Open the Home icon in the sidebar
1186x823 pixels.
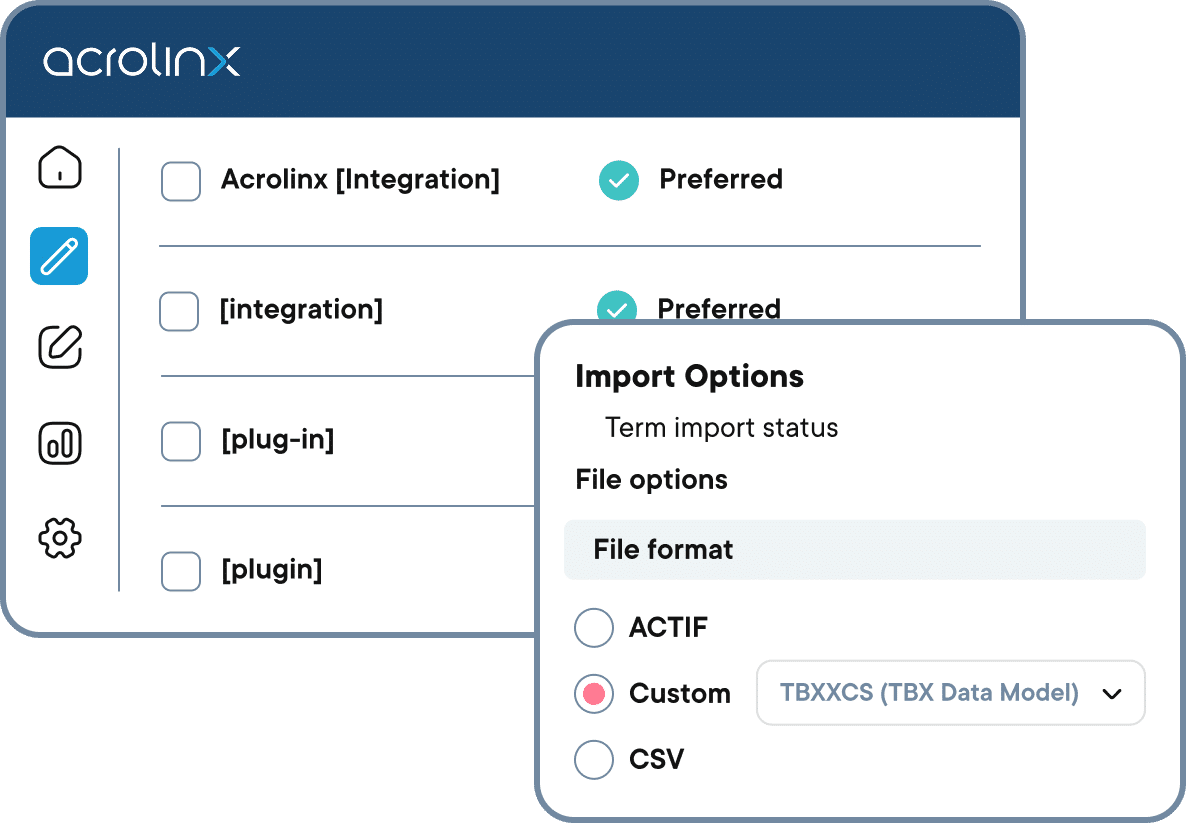pos(60,167)
